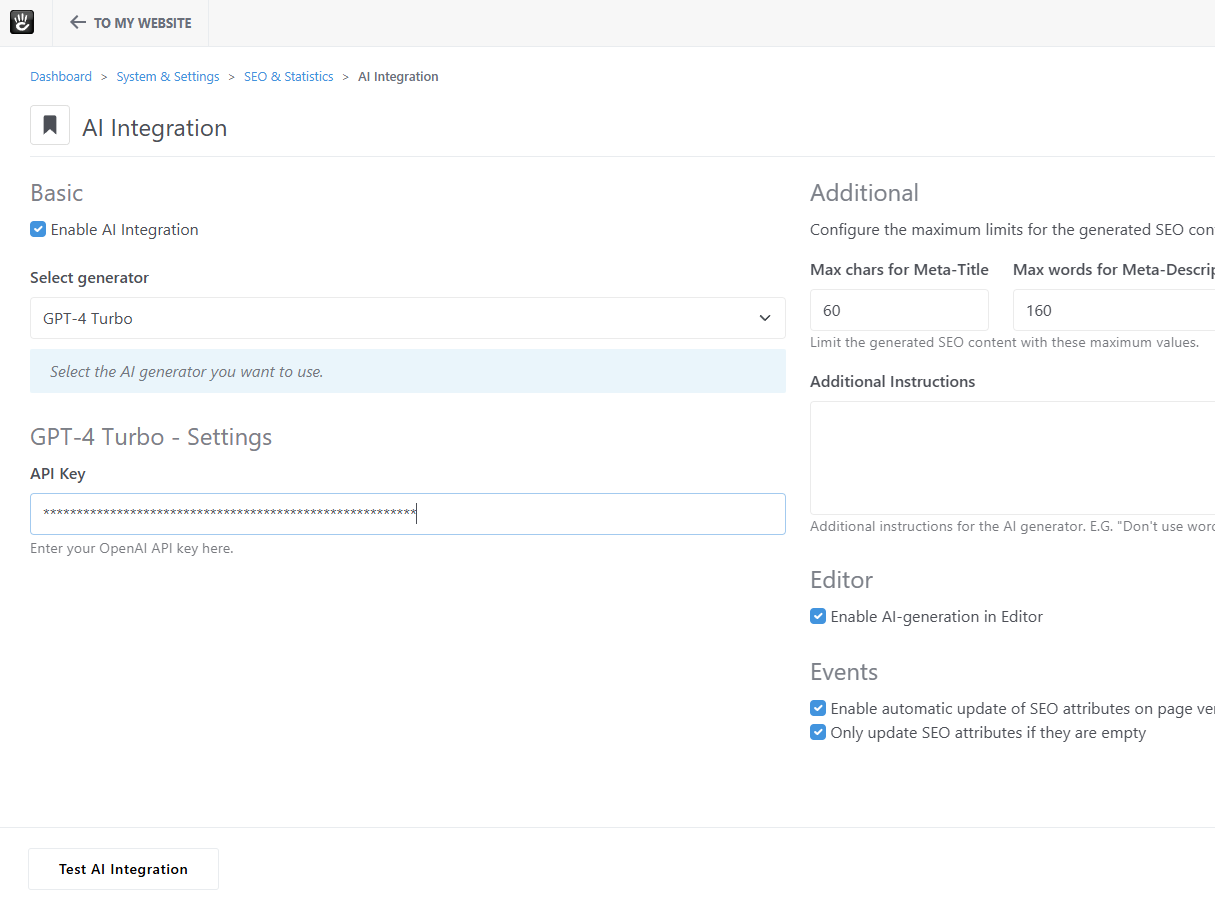Click the back arrow beside To My Website
This screenshot has width=1215, height=900.
click(x=78, y=23)
